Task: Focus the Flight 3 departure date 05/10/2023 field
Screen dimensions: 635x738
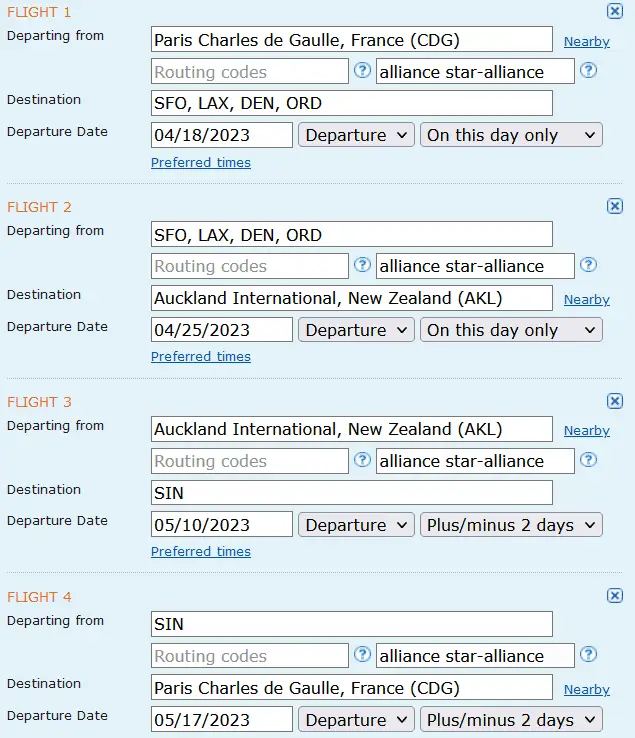Action: [221, 525]
